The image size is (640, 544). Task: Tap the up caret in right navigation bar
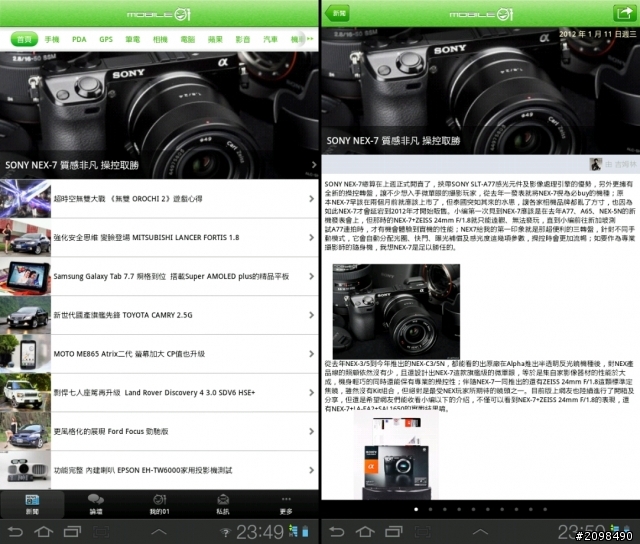click(x=480, y=532)
